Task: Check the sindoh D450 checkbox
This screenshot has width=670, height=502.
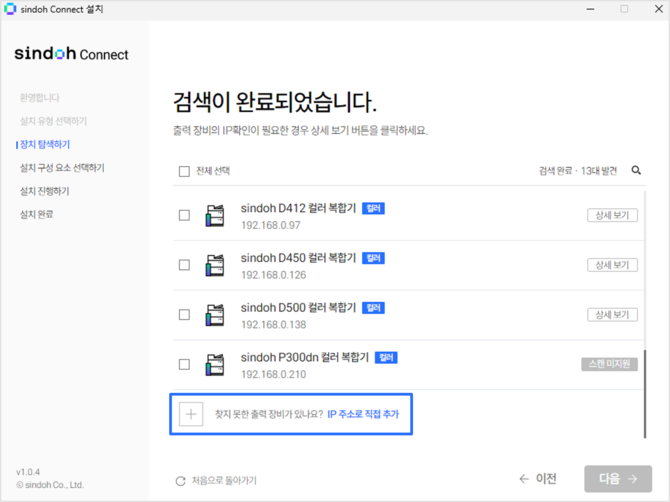Action: point(184,265)
